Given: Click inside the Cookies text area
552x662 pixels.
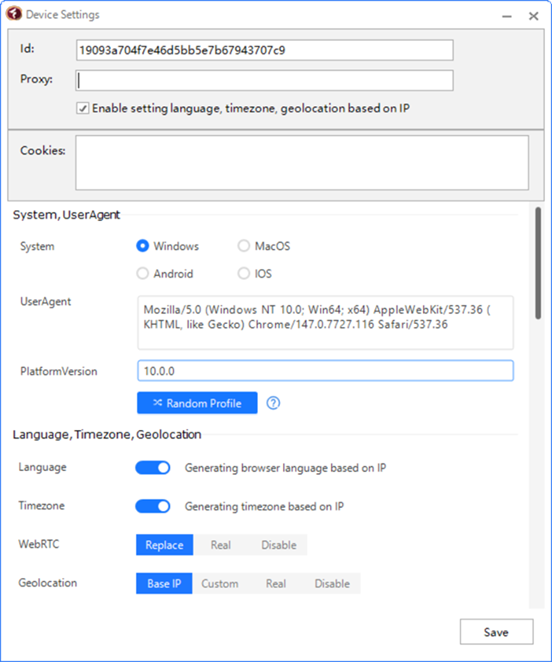Looking at the screenshot, I should pos(302,163).
